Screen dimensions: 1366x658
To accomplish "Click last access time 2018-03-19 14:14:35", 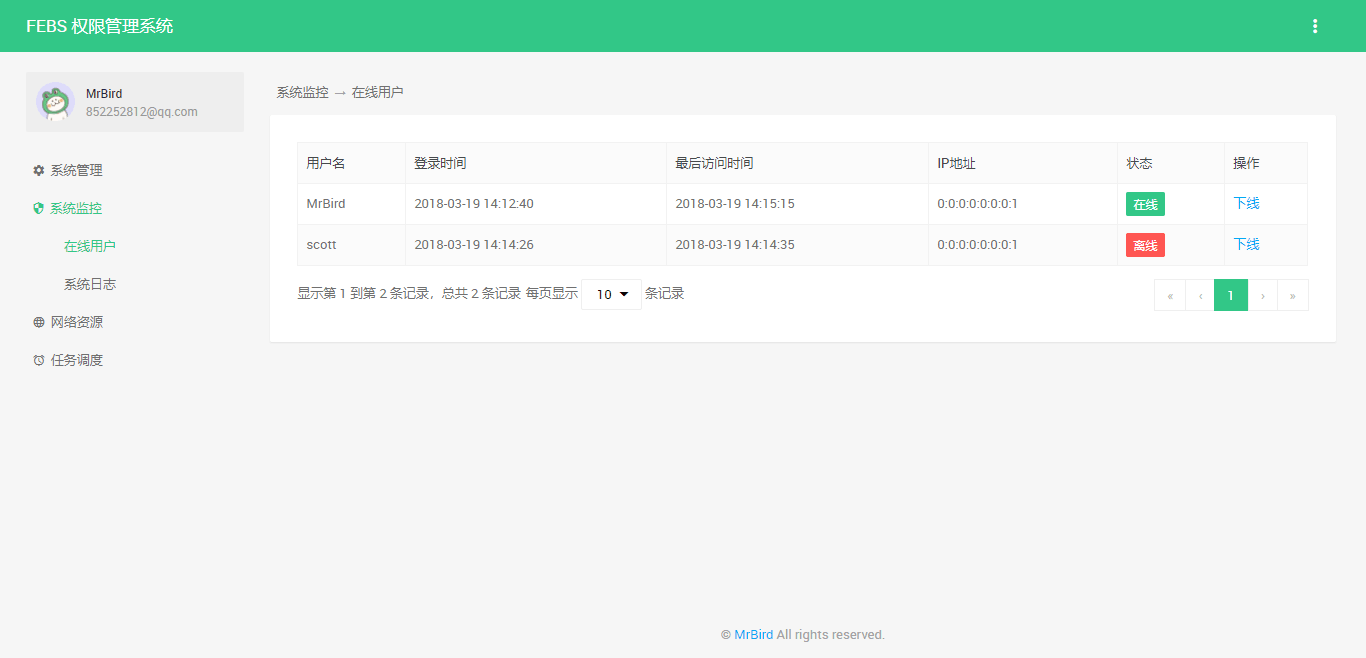I will click(735, 245).
